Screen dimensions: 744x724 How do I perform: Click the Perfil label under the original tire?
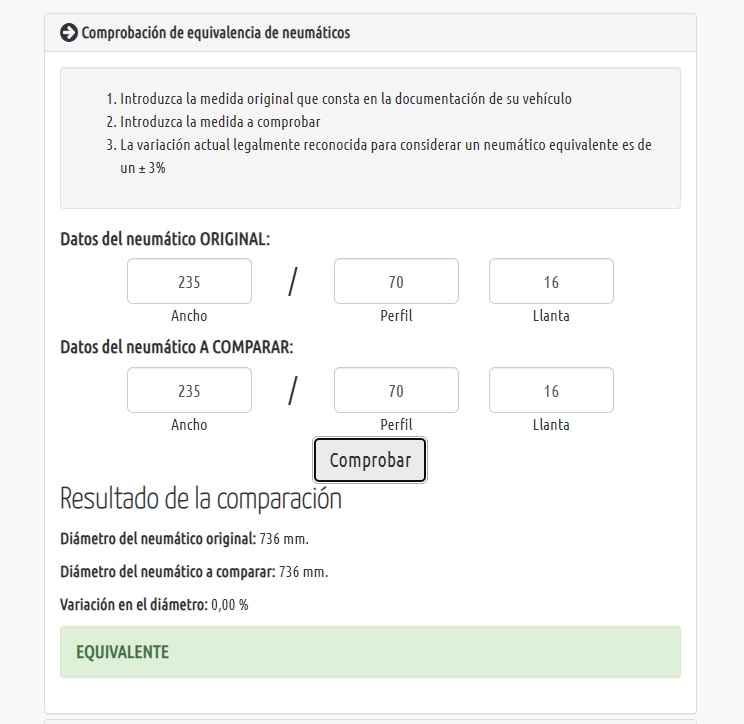396,316
